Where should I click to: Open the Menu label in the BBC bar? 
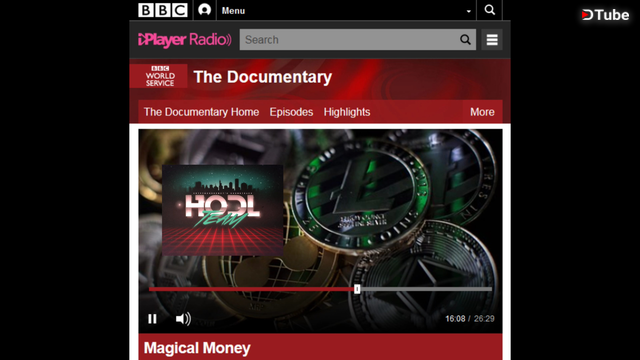233,11
